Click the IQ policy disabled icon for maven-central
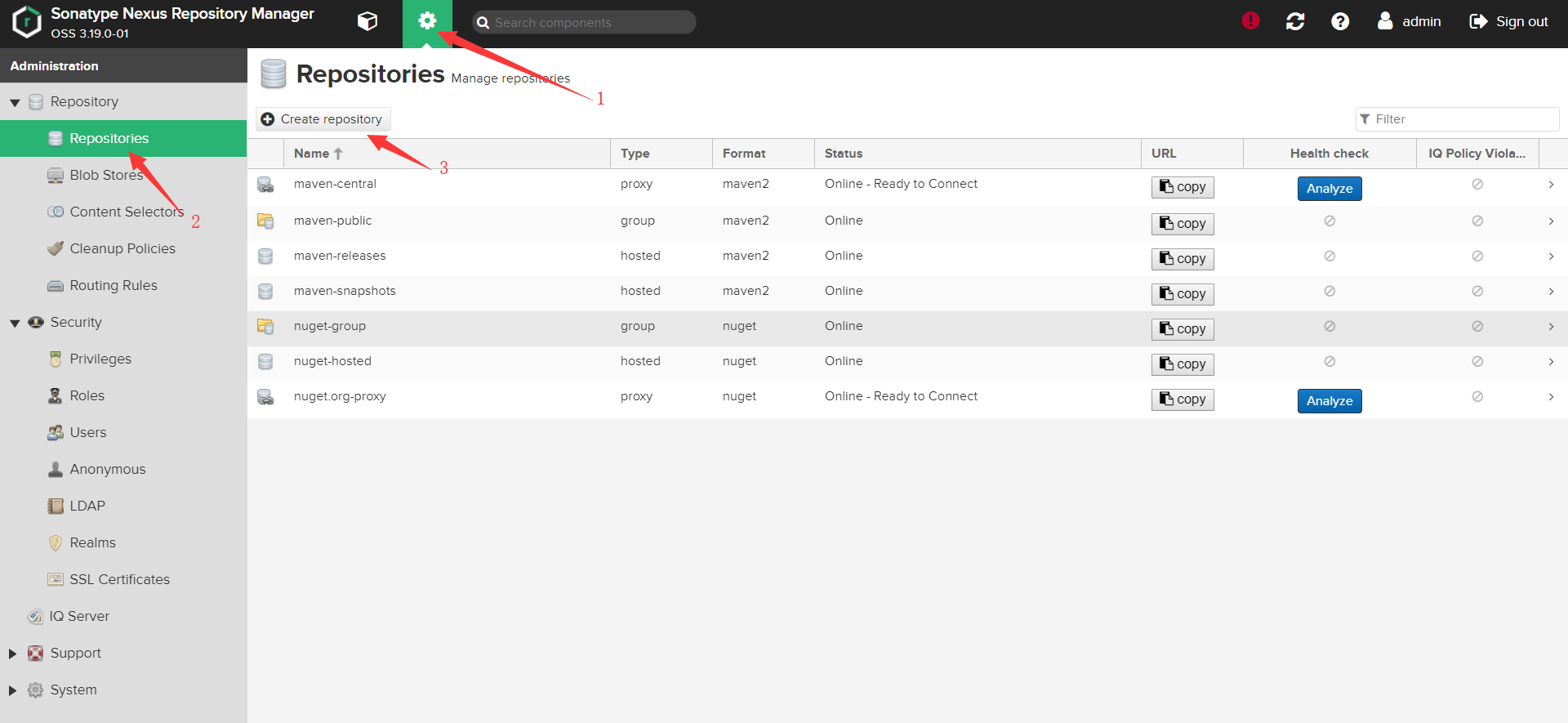The image size is (1568, 723). [1477, 184]
